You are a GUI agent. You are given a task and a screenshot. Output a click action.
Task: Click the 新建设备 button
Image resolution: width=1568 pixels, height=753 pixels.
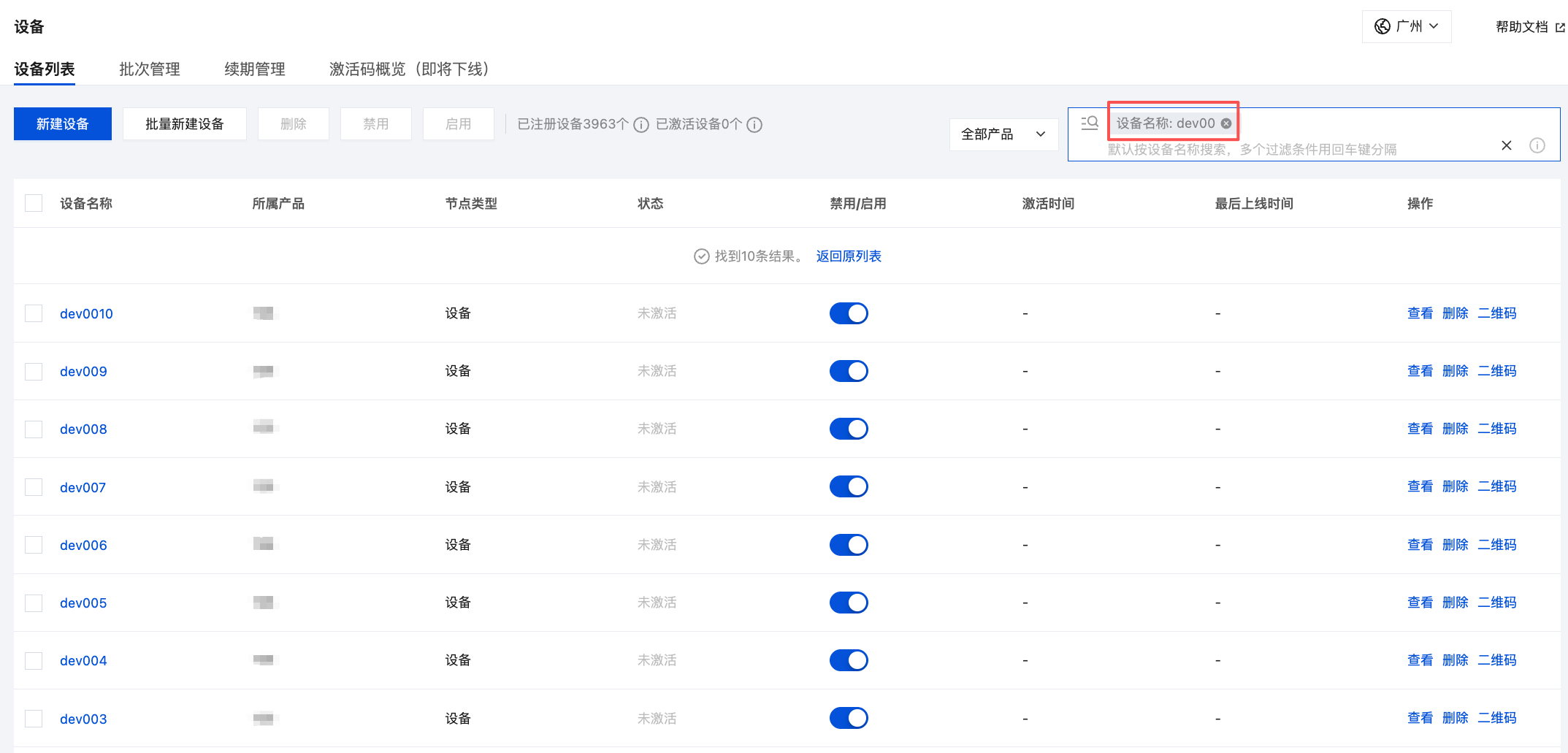pos(63,124)
